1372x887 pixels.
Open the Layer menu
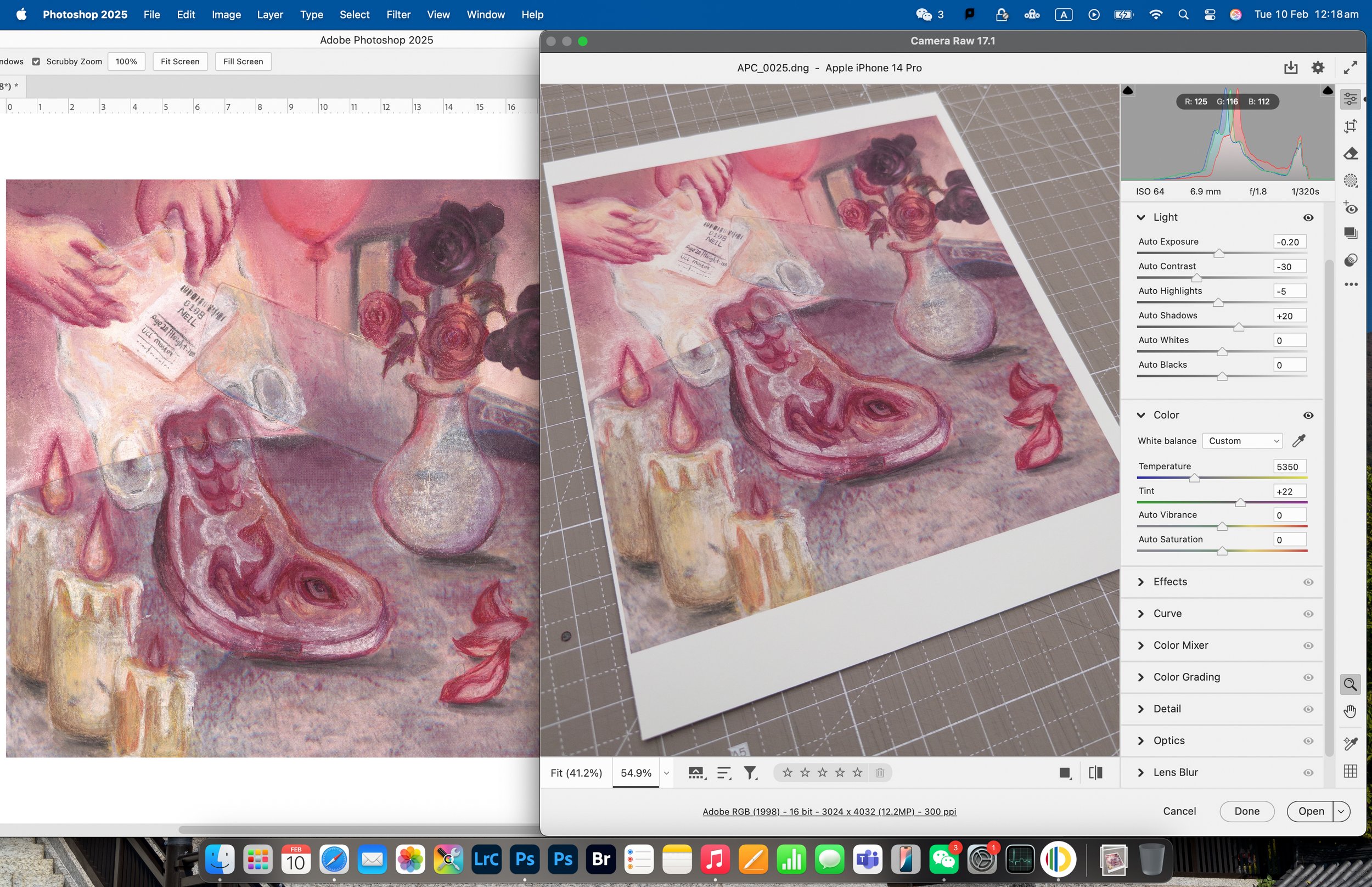coord(269,14)
